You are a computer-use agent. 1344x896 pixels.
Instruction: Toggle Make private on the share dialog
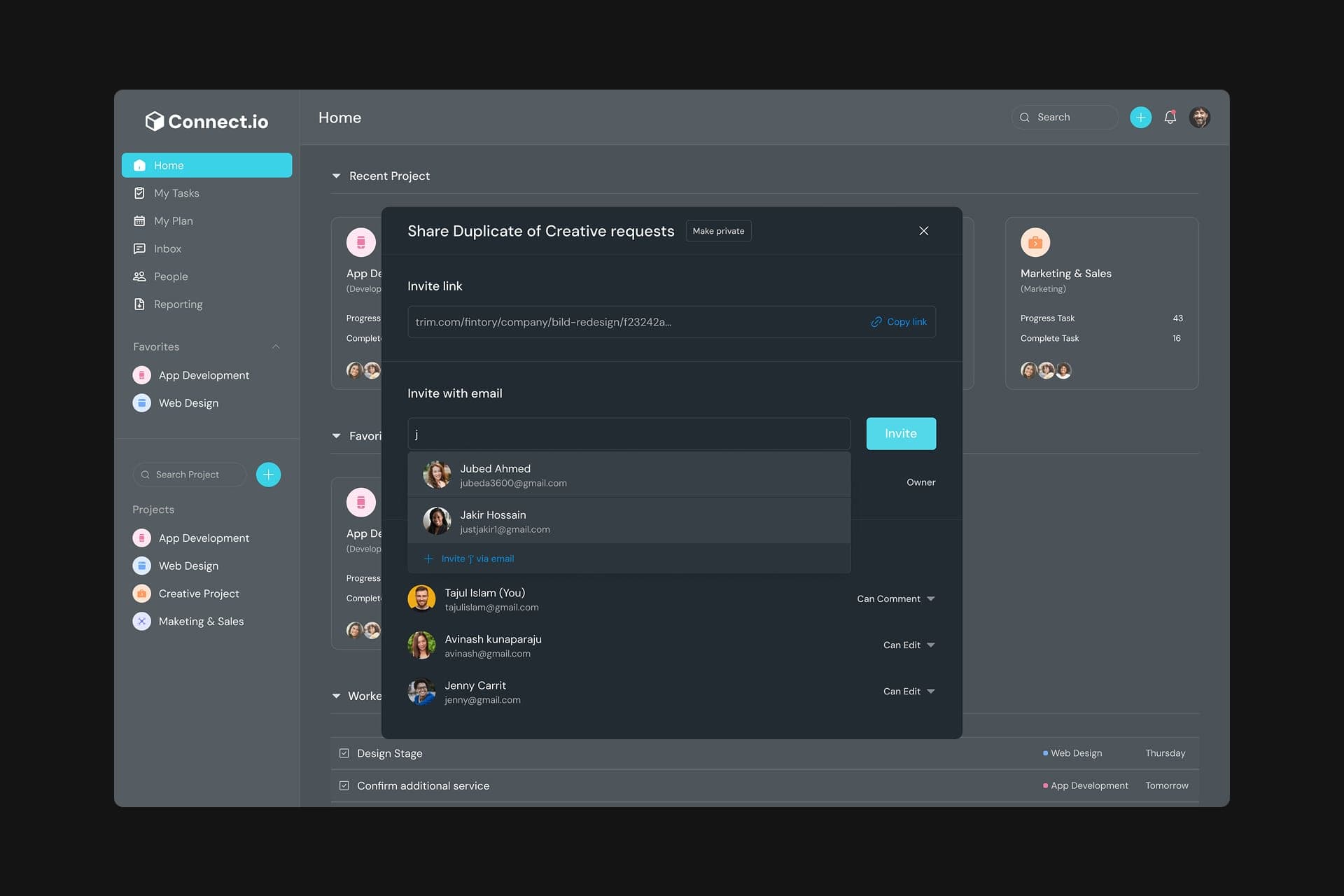718,230
